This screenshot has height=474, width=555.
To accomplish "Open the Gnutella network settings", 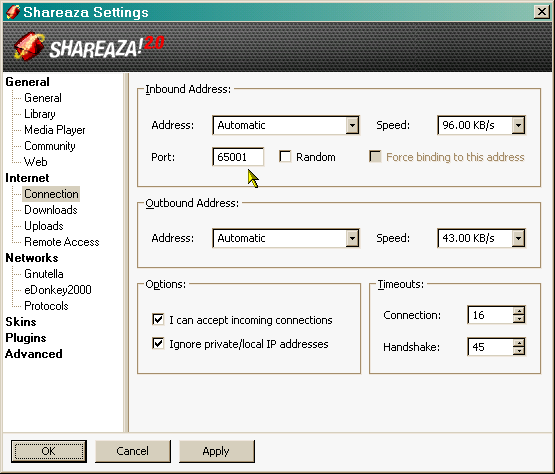I will click(x=44, y=274).
